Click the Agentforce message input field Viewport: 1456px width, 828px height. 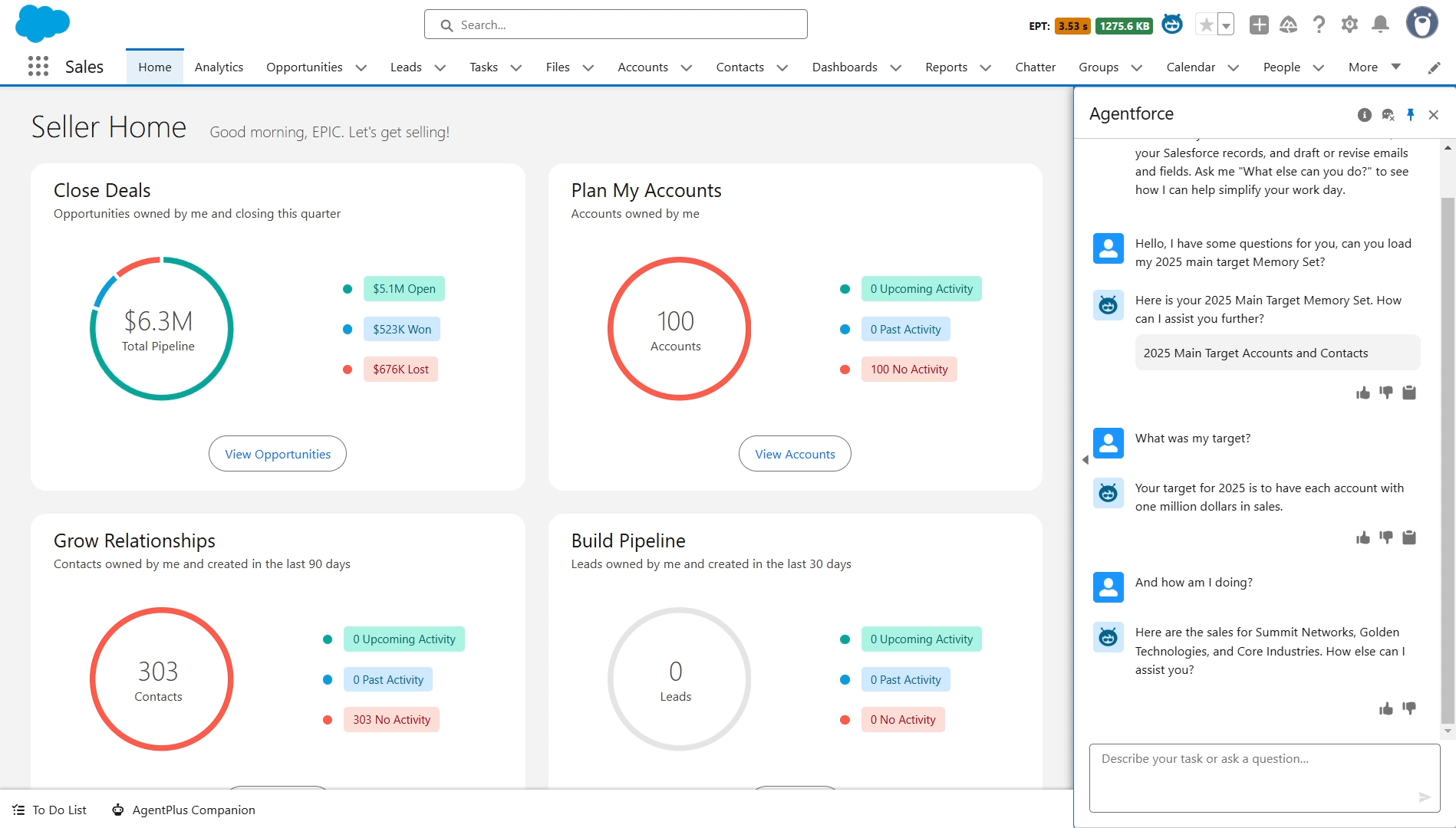tap(1264, 777)
